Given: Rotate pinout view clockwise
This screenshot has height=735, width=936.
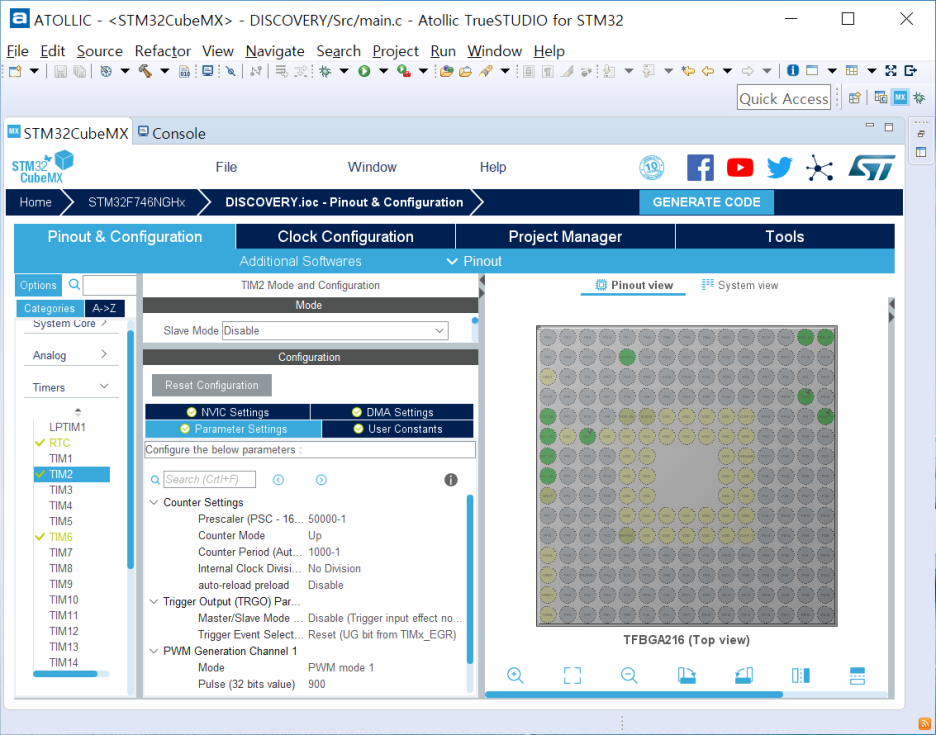Looking at the screenshot, I should pyautogui.click(x=686, y=675).
